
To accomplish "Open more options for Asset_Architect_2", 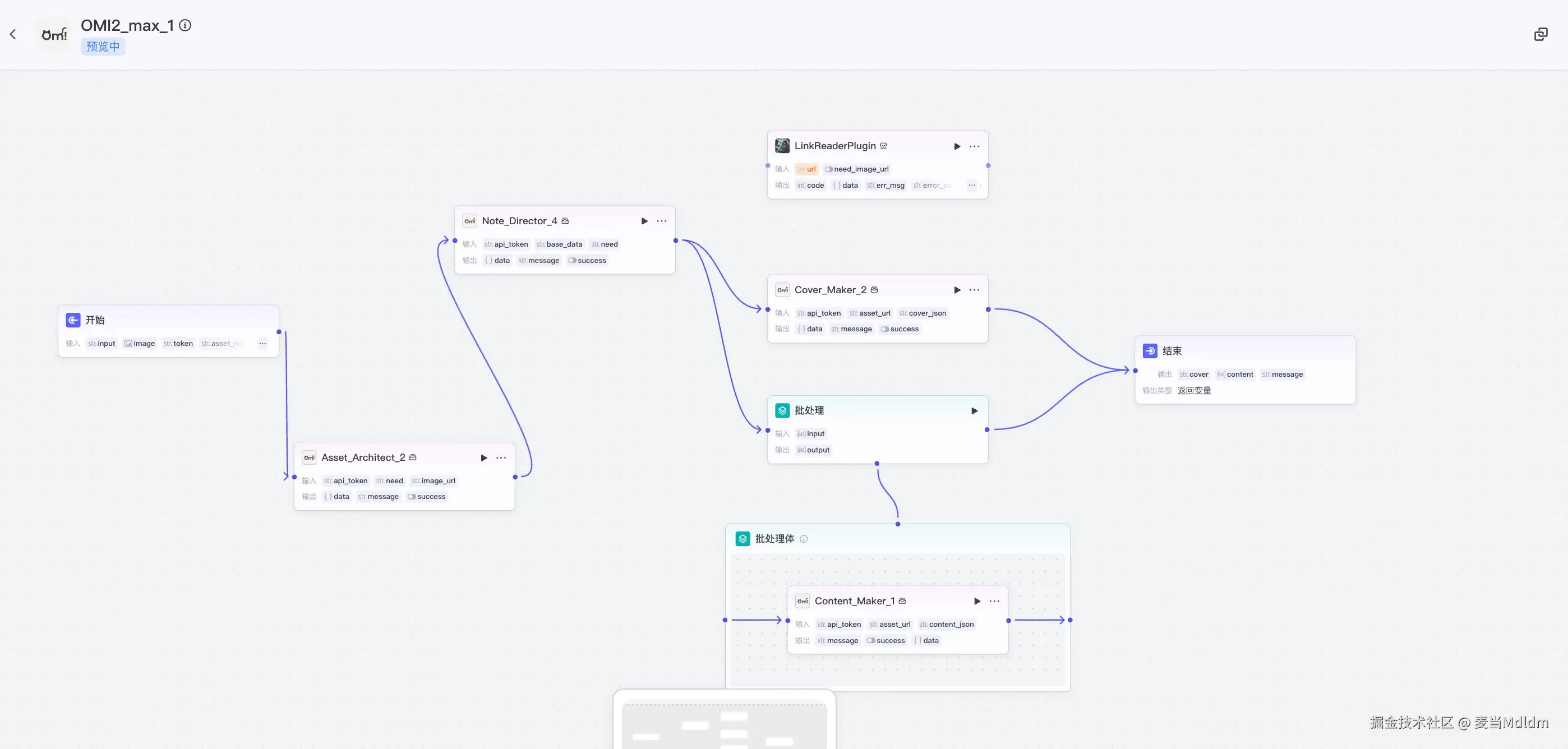I will 501,458.
